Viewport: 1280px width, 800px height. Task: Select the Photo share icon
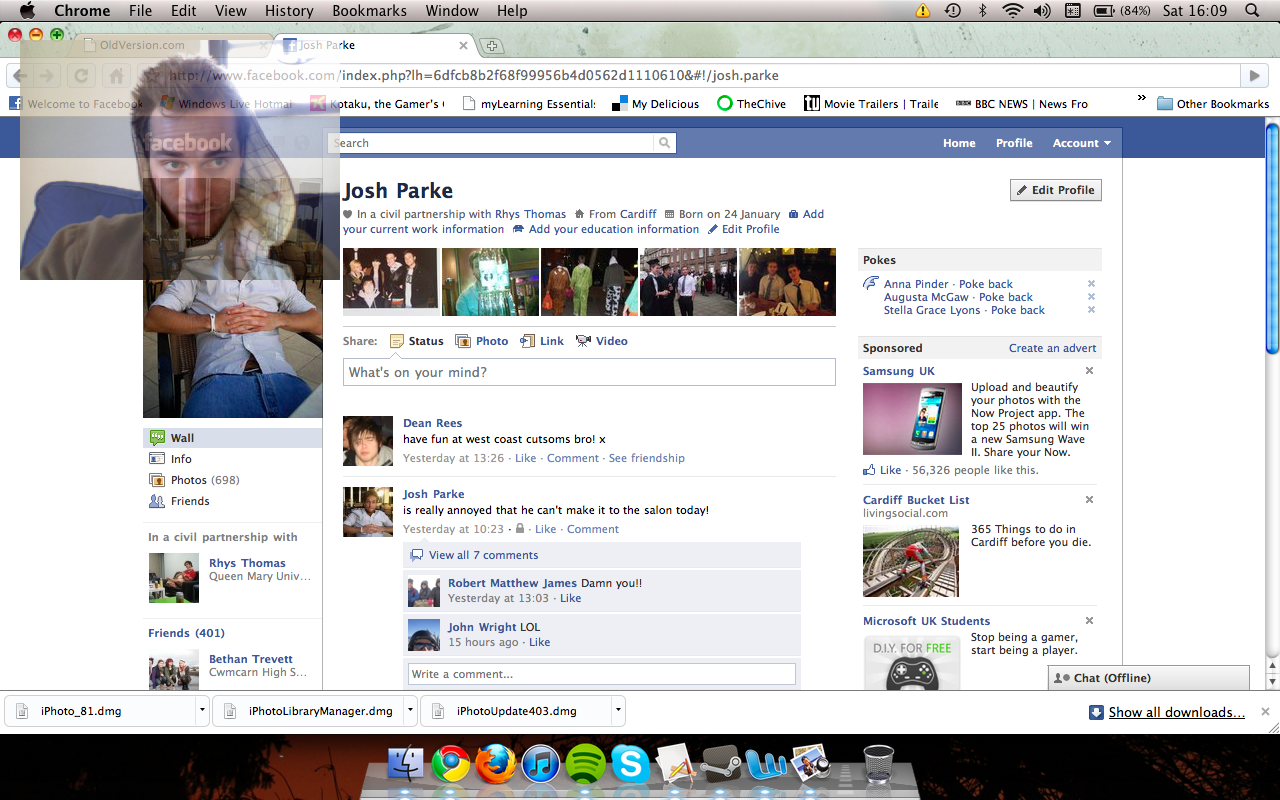[x=463, y=341]
